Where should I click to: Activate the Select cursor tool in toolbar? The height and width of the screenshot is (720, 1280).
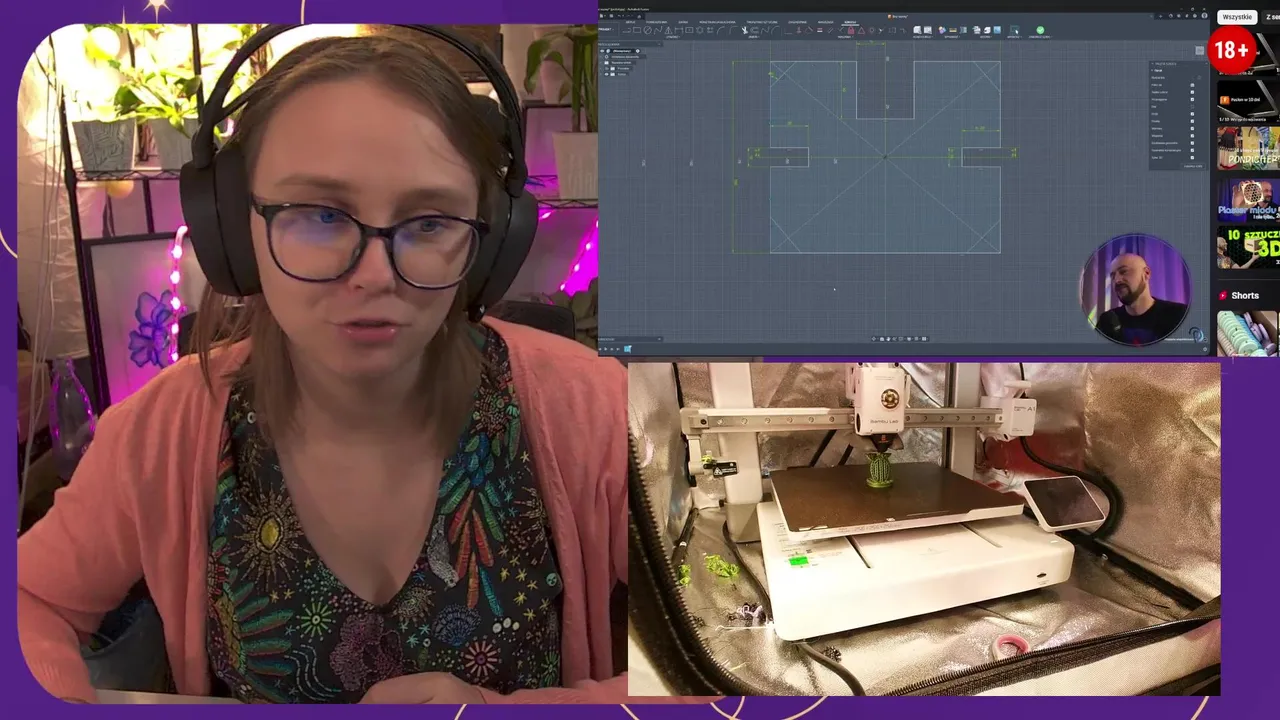tap(1015, 30)
